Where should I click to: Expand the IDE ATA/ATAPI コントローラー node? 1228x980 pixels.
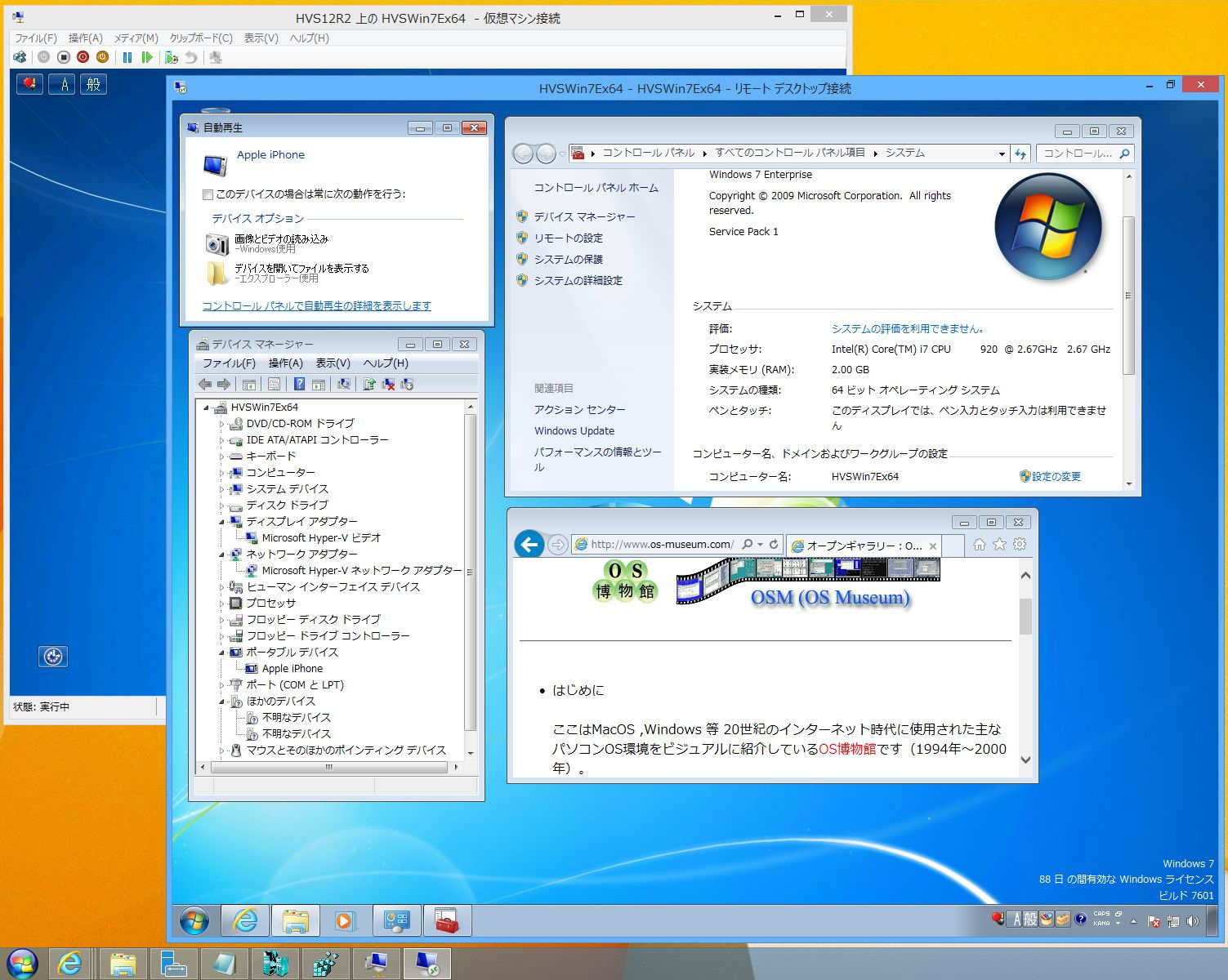coord(221,440)
